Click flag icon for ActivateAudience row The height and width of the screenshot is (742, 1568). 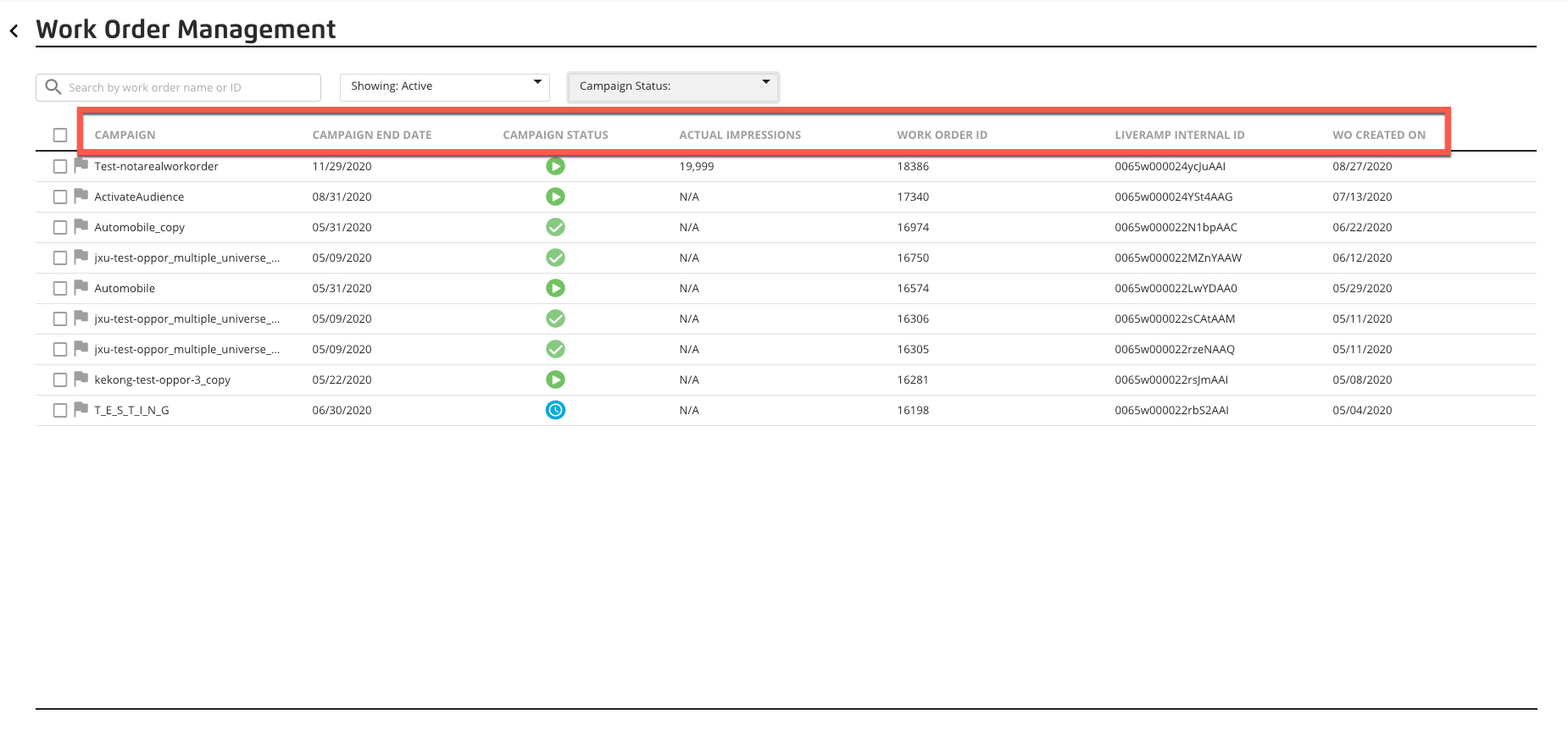tap(81, 196)
